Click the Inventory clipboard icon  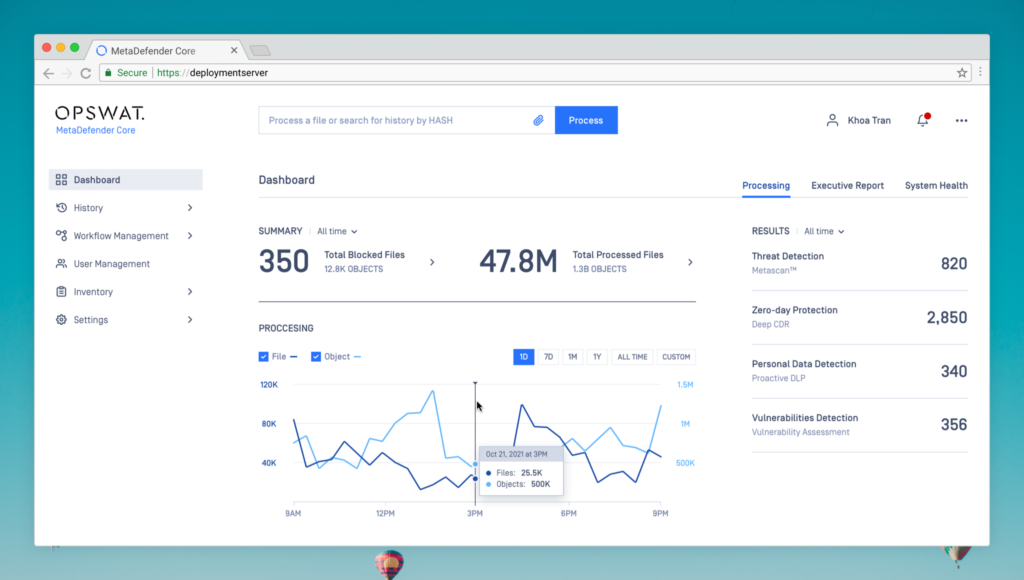click(x=61, y=292)
